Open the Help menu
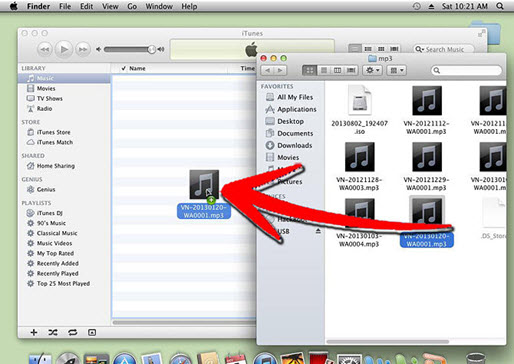514x364 pixels. click(x=189, y=6)
